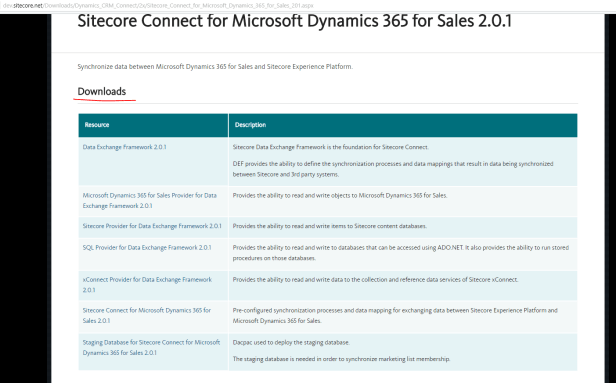
Task: Click 'staging database is needed' sentence
Action: click(x=341, y=359)
